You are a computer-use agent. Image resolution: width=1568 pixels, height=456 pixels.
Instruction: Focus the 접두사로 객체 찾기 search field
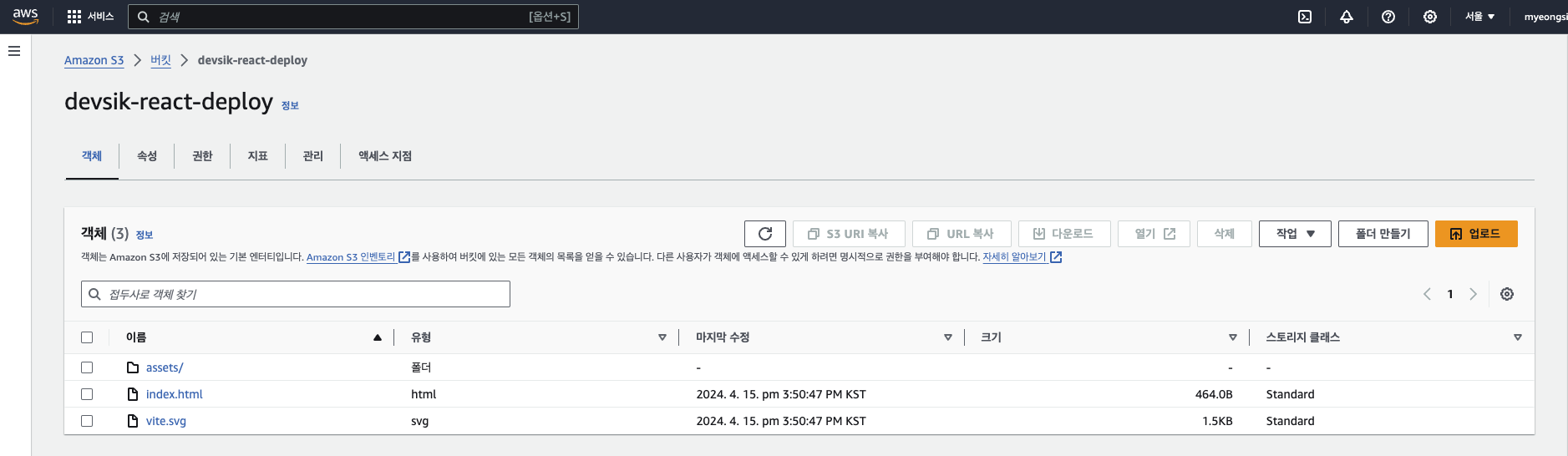296,294
